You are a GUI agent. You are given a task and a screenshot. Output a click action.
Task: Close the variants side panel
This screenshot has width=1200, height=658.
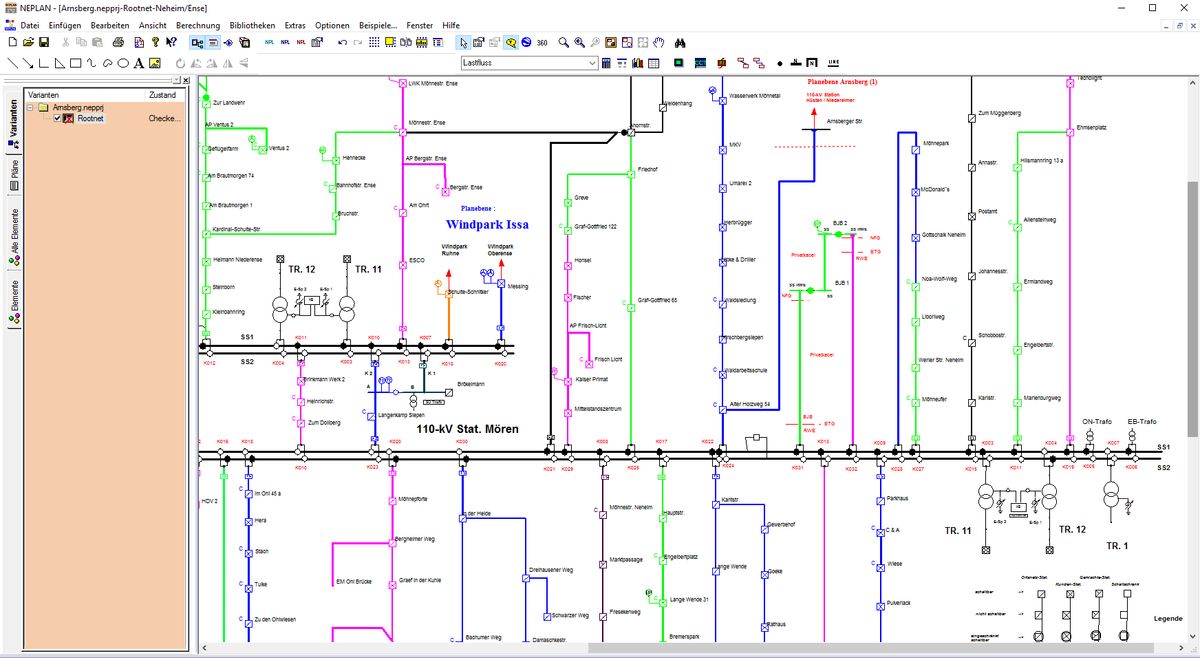point(183,80)
